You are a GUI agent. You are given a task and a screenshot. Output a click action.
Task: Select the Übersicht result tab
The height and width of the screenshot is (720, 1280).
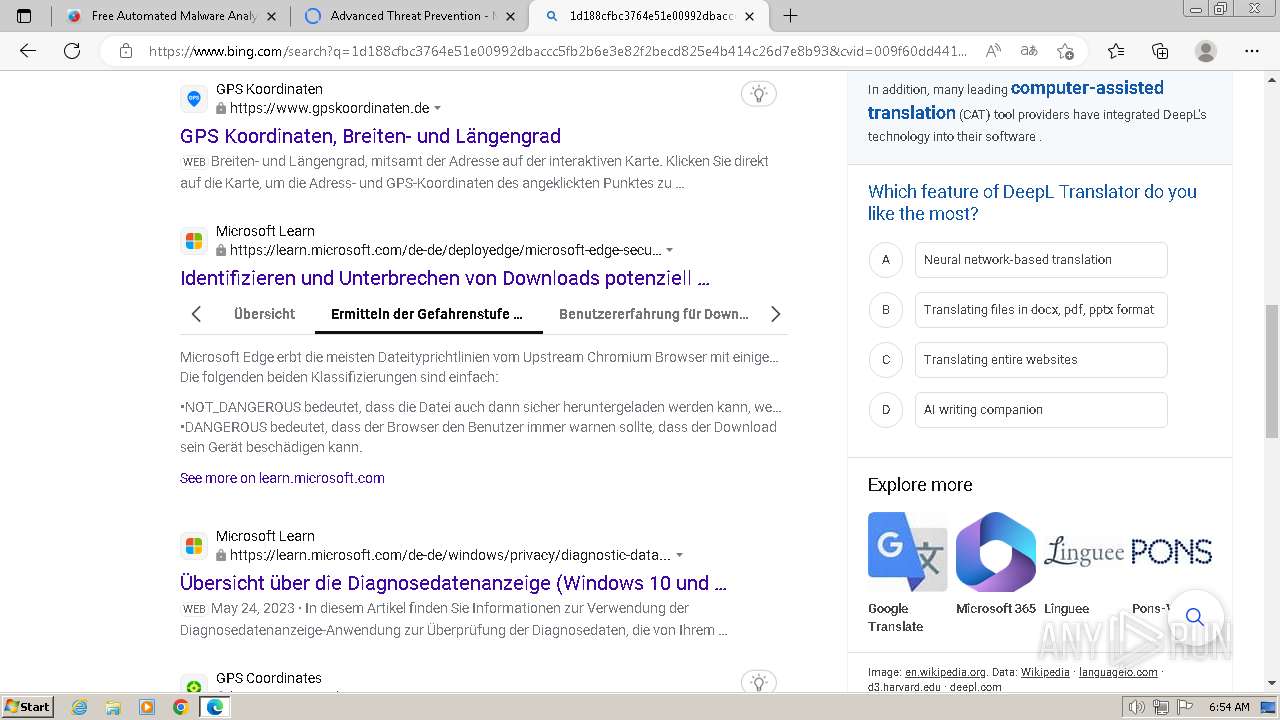pos(264,314)
